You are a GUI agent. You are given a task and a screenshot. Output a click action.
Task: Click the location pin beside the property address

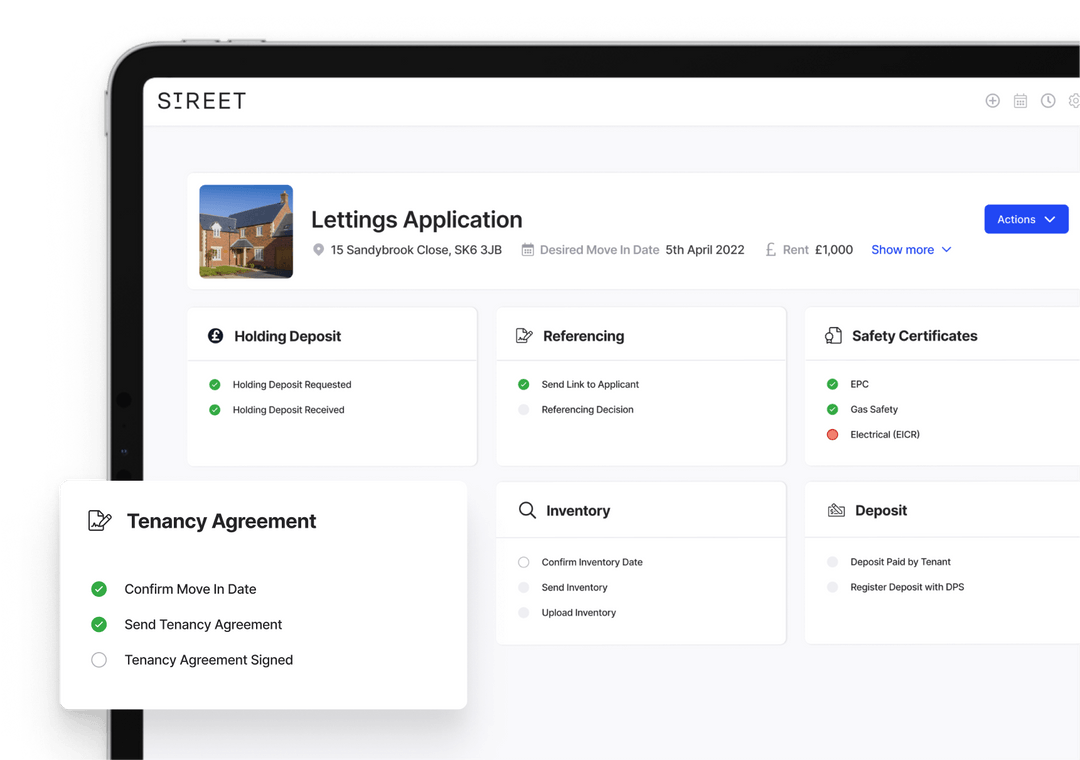point(318,250)
